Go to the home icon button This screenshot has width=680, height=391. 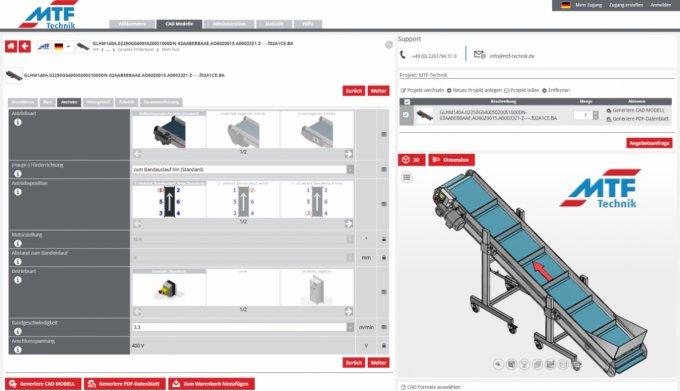(11, 46)
